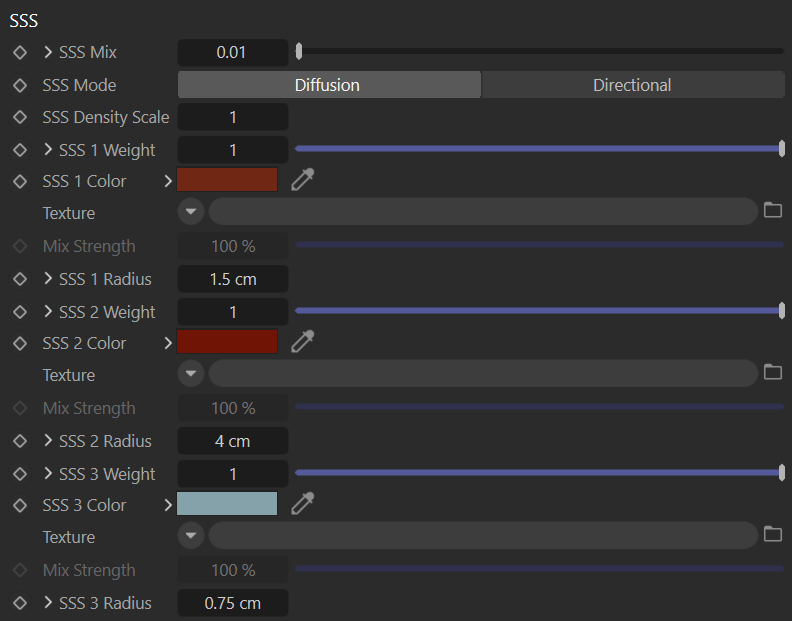Toggle the keyframe diamond for SSS 3 Radius
This screenshot has width=792, height=621.
(x=20, y=603)
